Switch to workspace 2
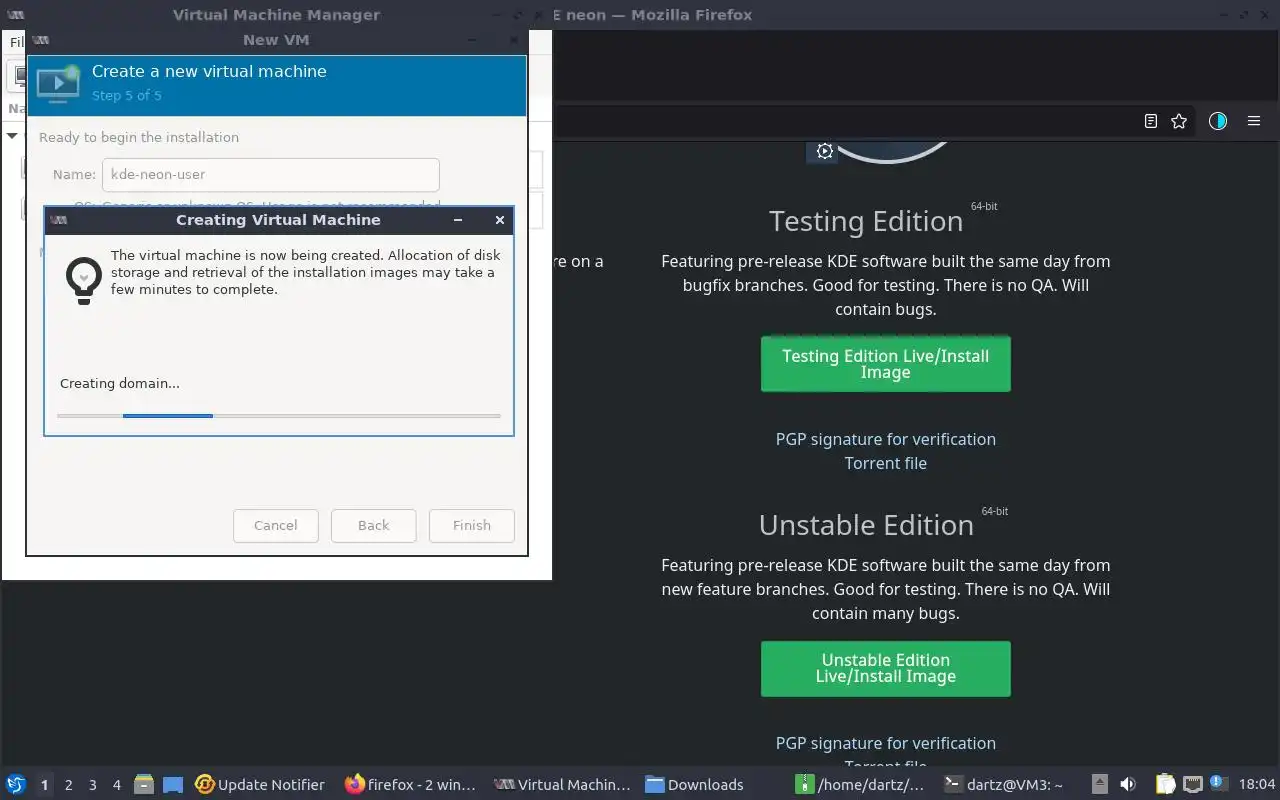Screen dimensions: 1280x800 pos(68,785)
